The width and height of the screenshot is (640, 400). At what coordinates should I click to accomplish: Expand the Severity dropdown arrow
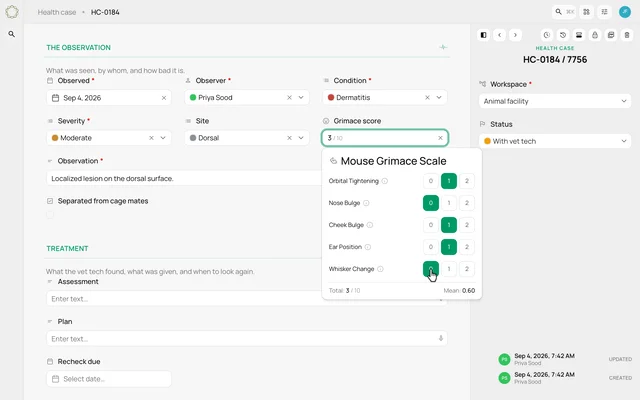coord(163,138)
